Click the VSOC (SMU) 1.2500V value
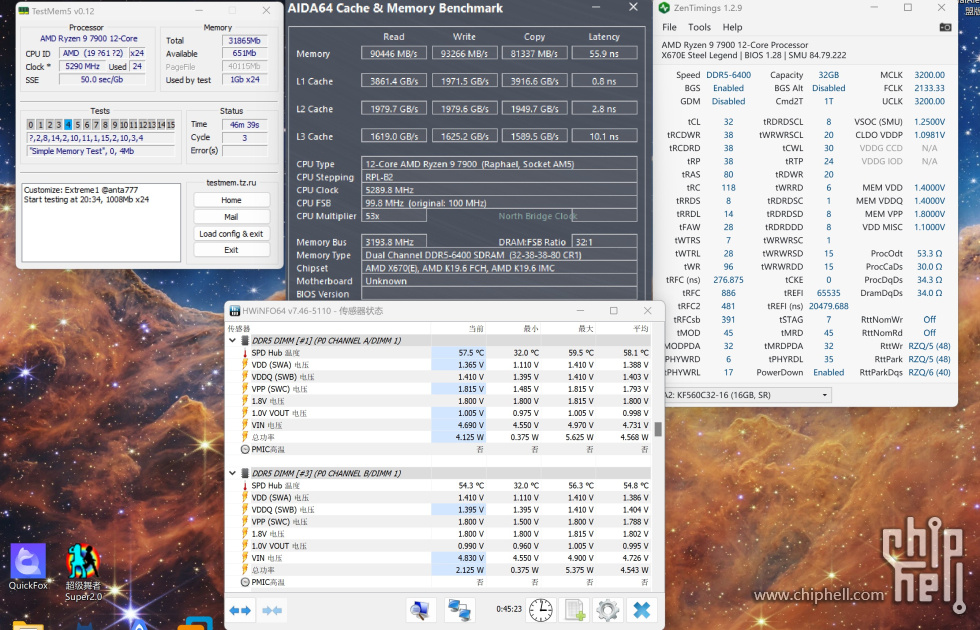The width and height of the screenshot is (980, 630). tap(929, 122)
